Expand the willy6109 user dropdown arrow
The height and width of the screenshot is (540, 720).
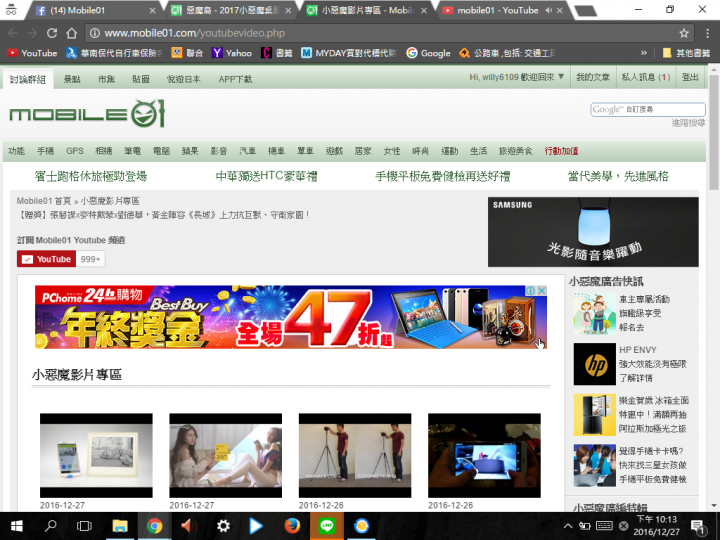(561, 77)
